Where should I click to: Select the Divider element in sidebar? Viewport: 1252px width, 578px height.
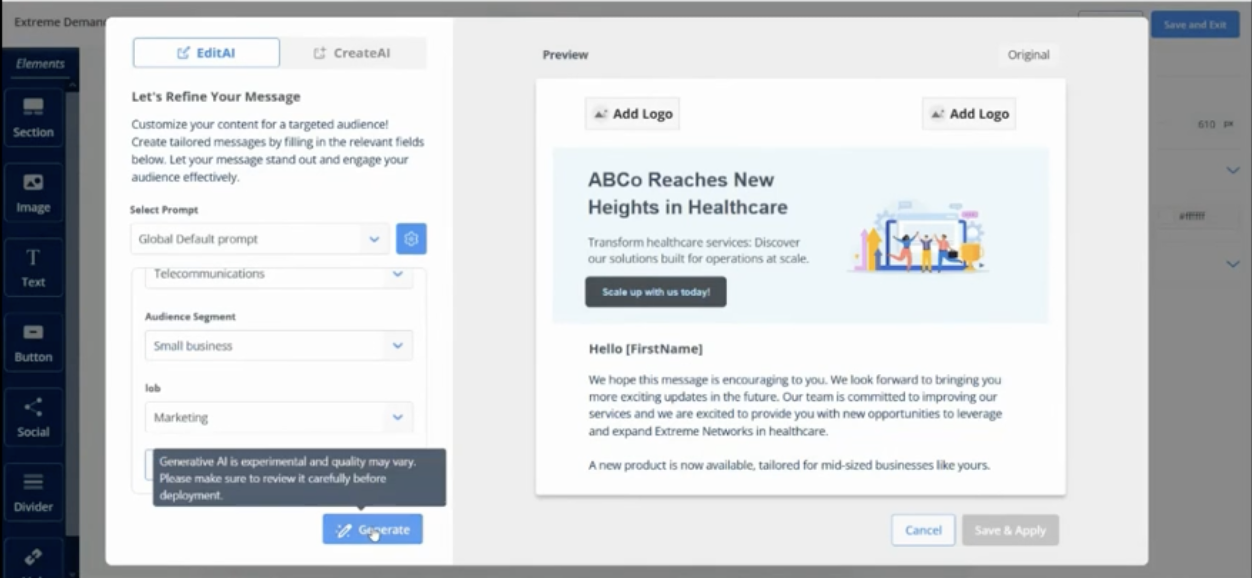(33, 493)
